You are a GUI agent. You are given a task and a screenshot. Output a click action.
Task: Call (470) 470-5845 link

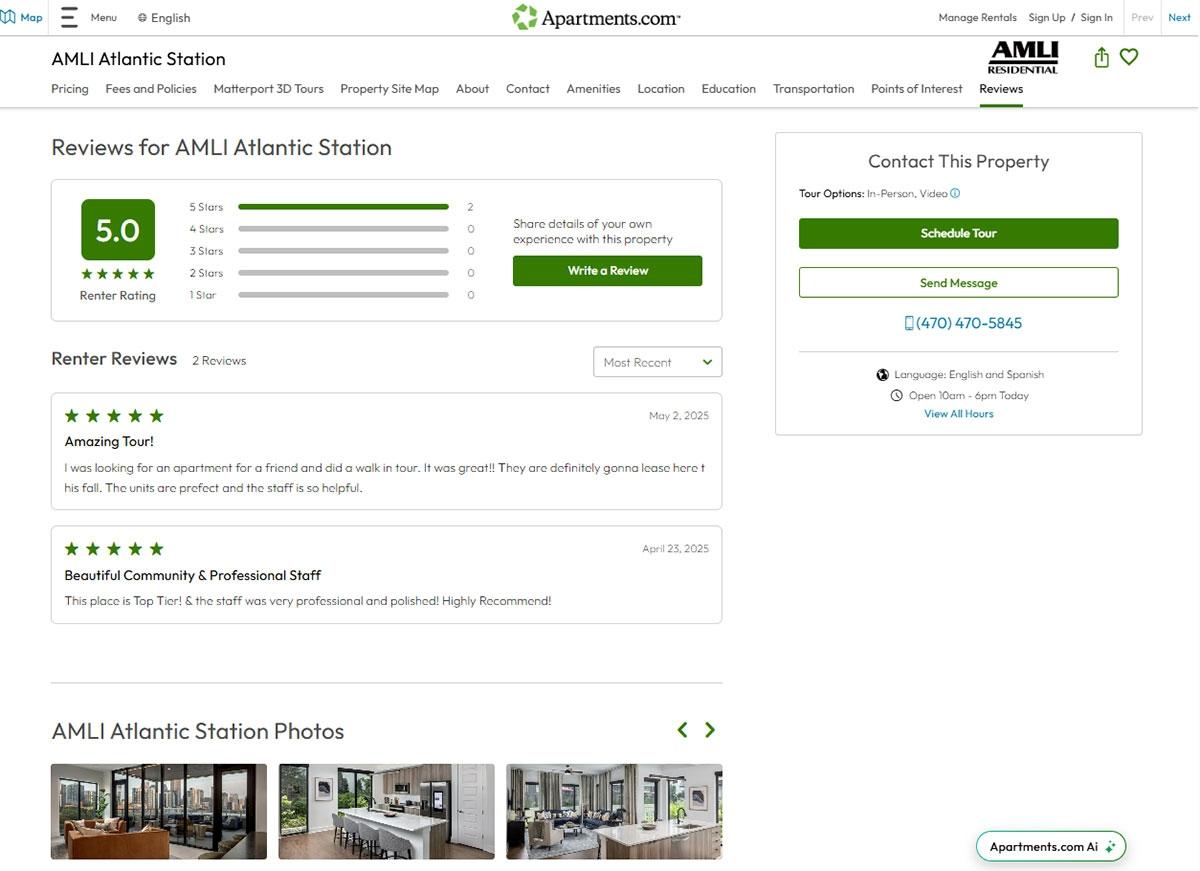click(969, 323)
